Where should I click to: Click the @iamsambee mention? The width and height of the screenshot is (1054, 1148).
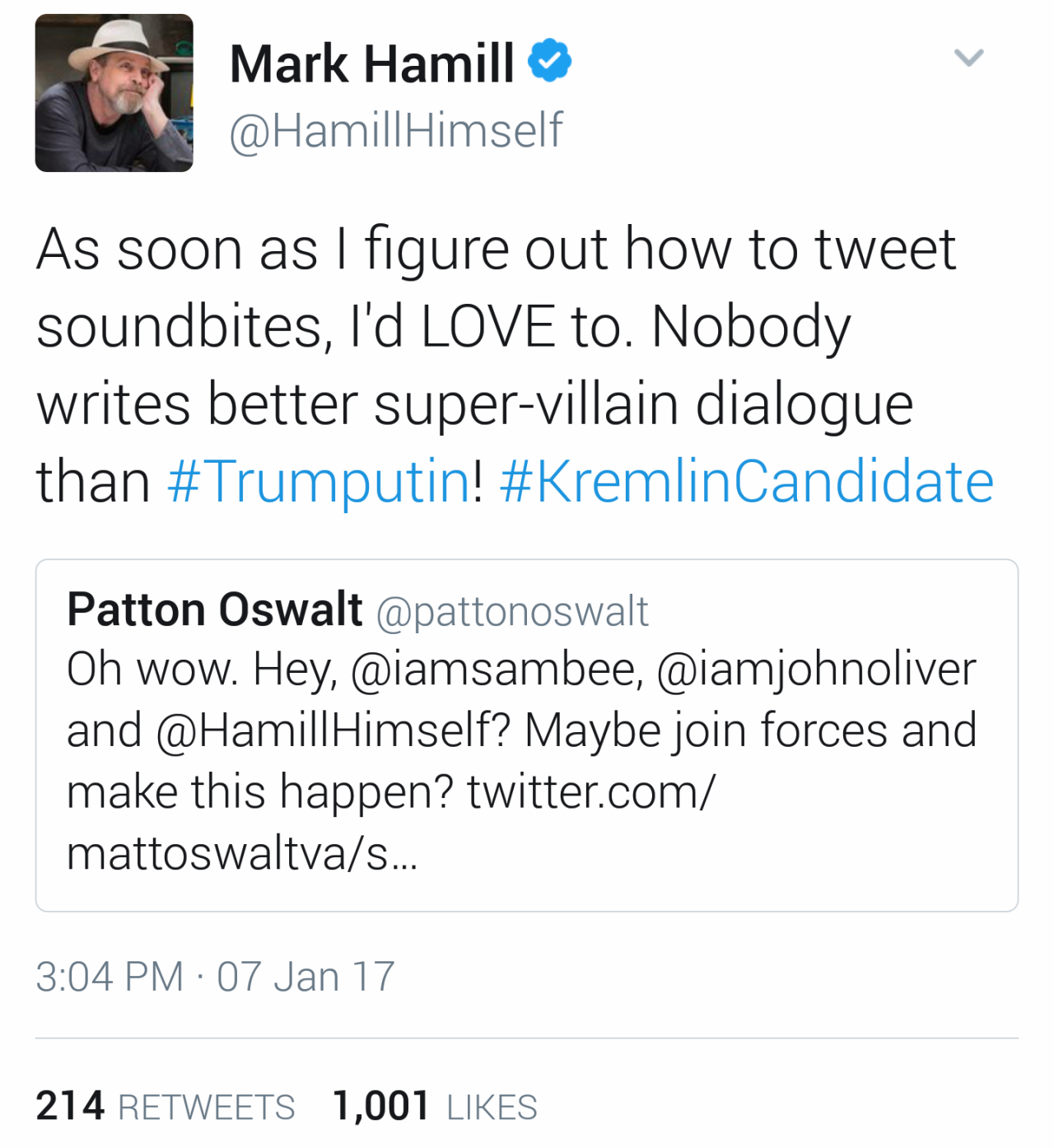click(495, 669)
